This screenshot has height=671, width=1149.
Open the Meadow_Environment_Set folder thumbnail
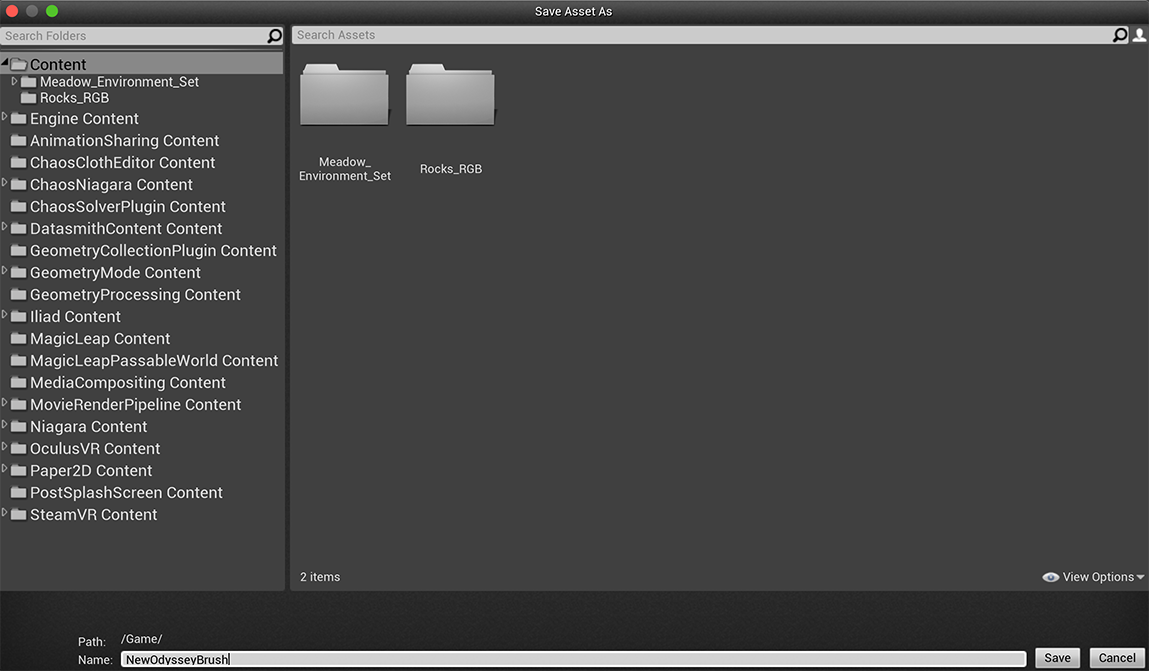344,94
